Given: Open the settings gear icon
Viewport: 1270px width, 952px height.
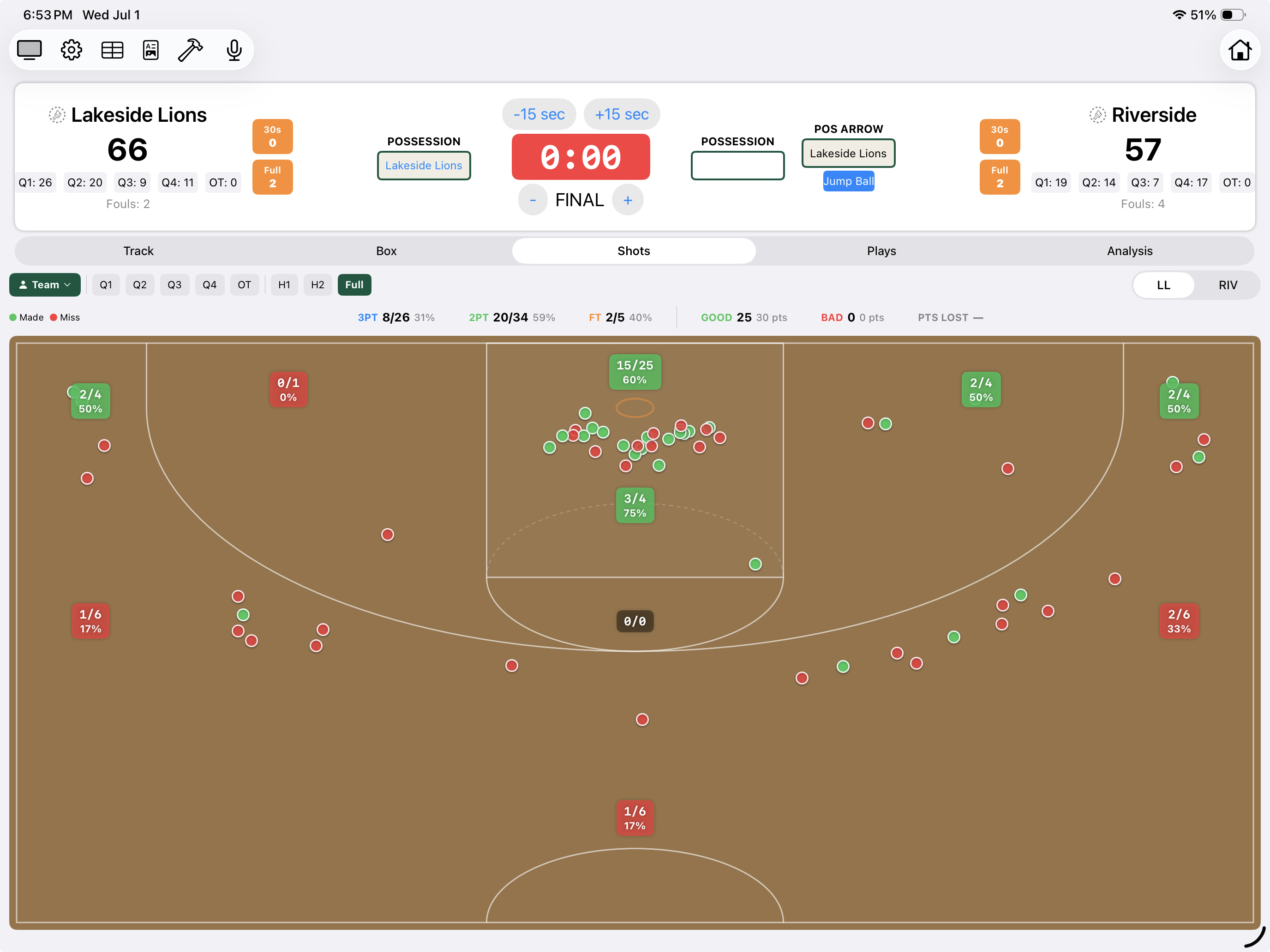Looking at the screenshot, I should (x=71, y=50).
